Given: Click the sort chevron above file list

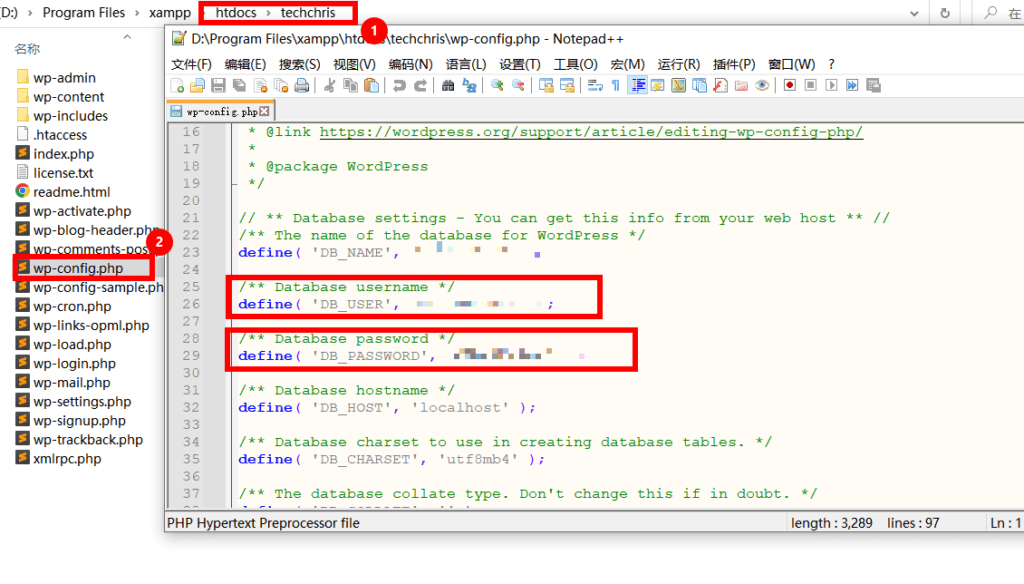Looking at the screenshot, I should [x=127, y=36].
